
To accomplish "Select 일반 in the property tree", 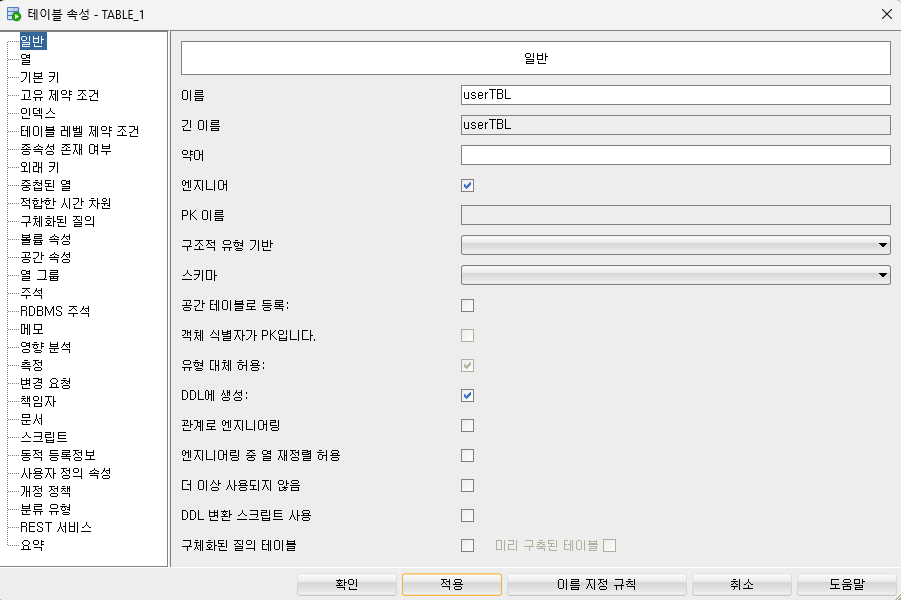I will [32, 41].
